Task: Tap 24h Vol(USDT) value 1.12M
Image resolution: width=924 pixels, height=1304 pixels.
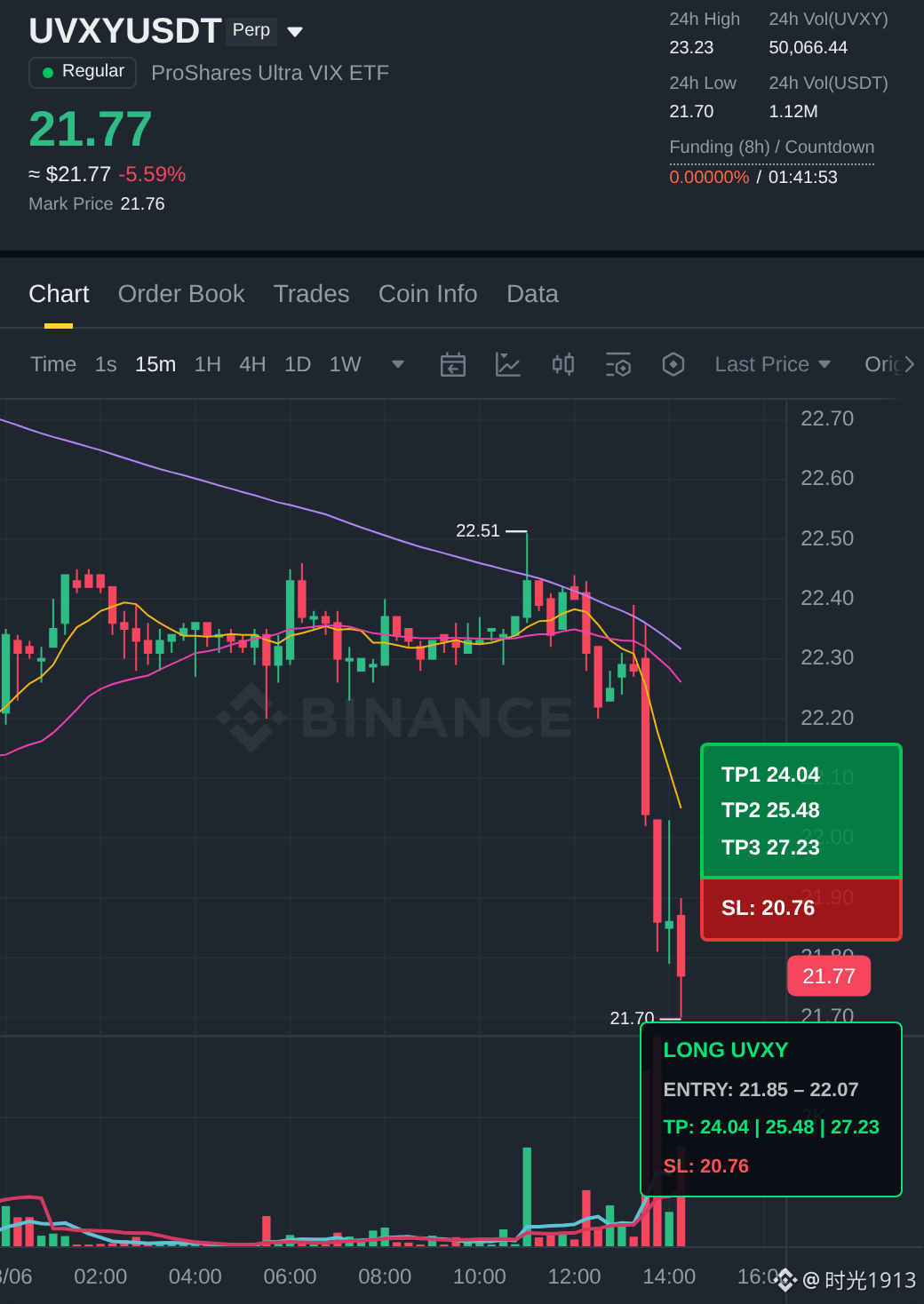Action: (x=793, y=111)
